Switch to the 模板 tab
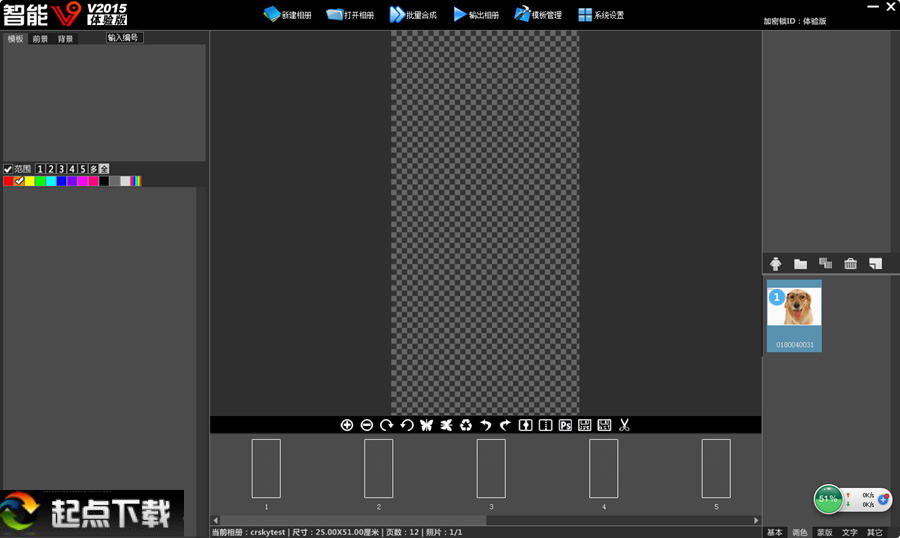 pos(15,39)
